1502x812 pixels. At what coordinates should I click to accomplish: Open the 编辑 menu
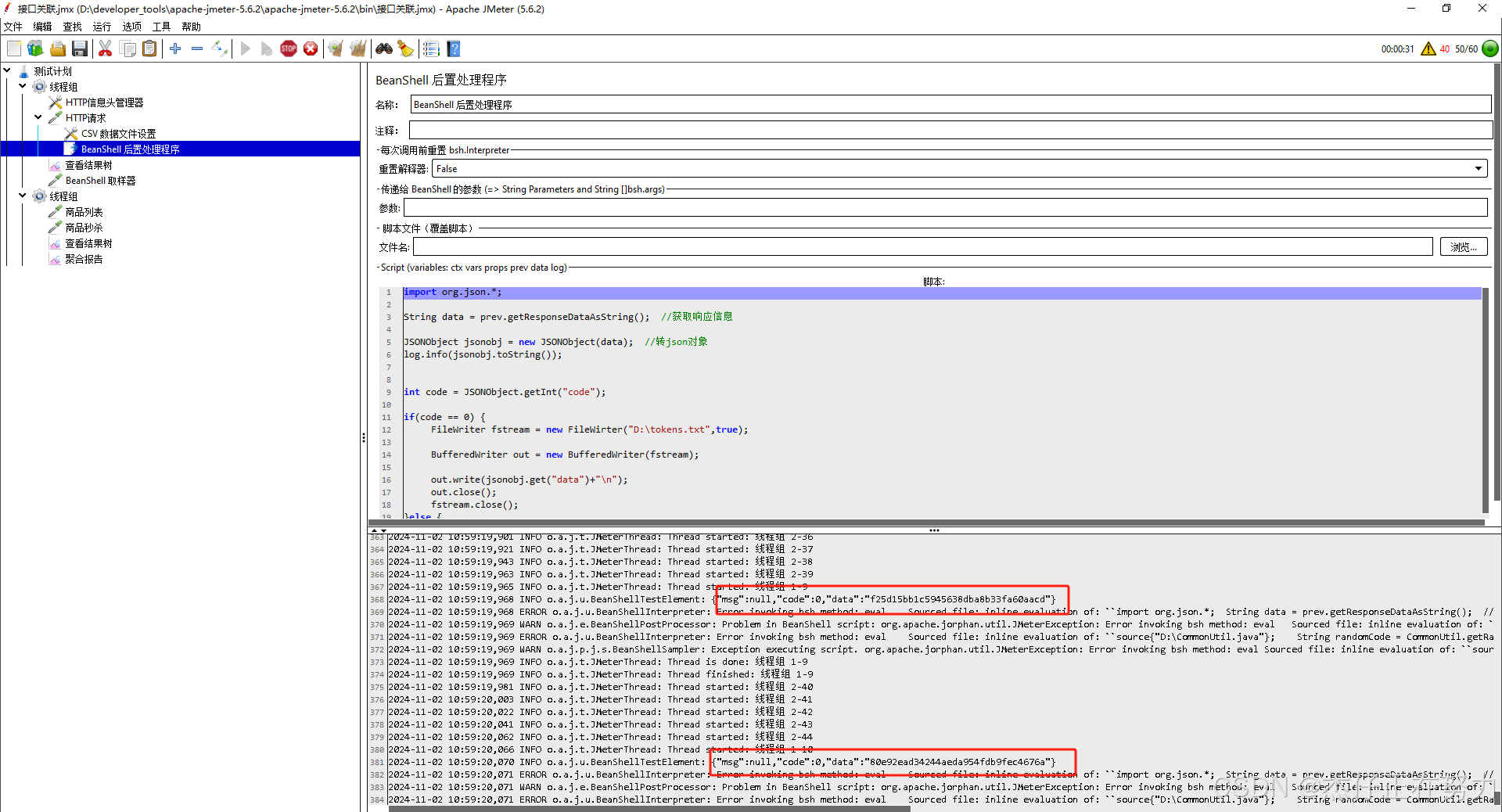pos(42,27)
